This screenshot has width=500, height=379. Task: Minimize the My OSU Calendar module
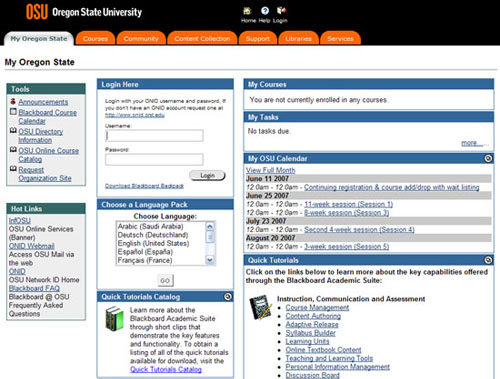(488, 158)
